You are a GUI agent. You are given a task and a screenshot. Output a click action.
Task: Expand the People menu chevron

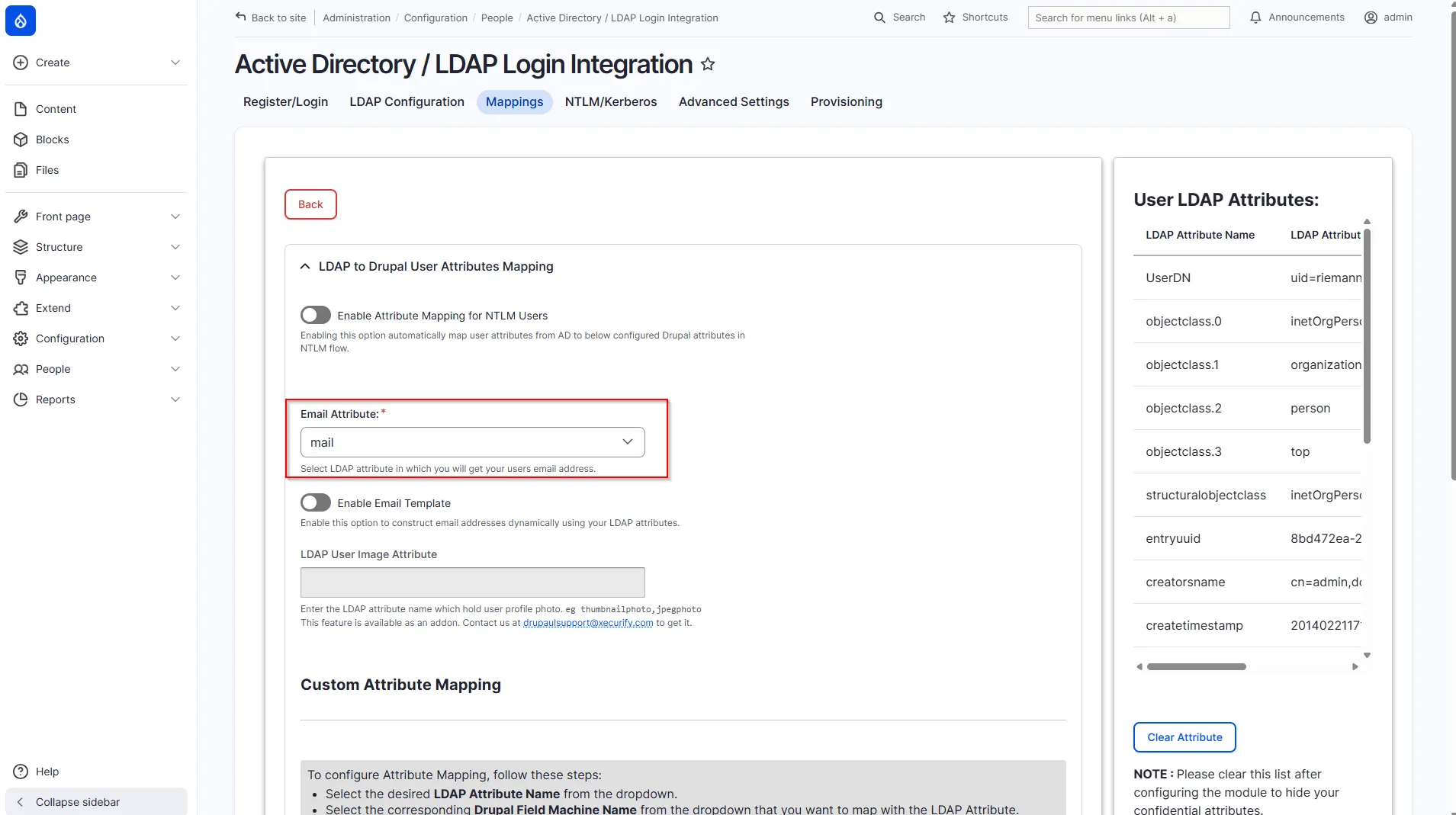[175, 369]
